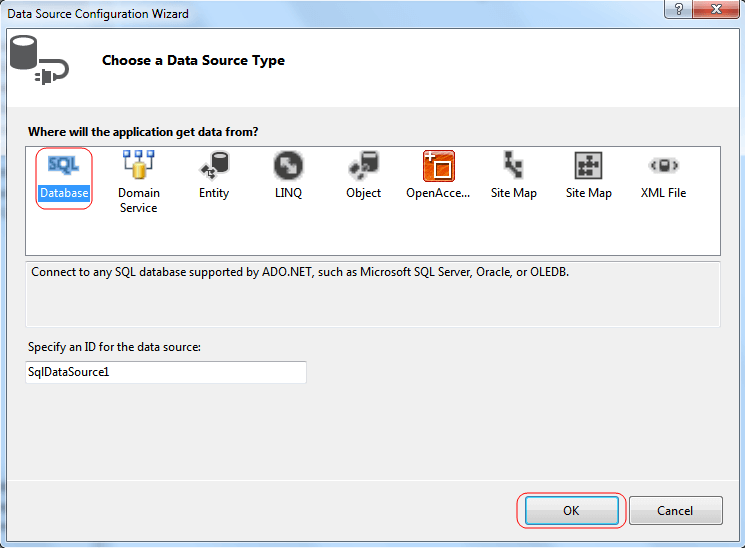The height and width of the screenshot is (548, 745).
Task: Select Site Map with branching tree icon
Action: [x=513, y=176]
